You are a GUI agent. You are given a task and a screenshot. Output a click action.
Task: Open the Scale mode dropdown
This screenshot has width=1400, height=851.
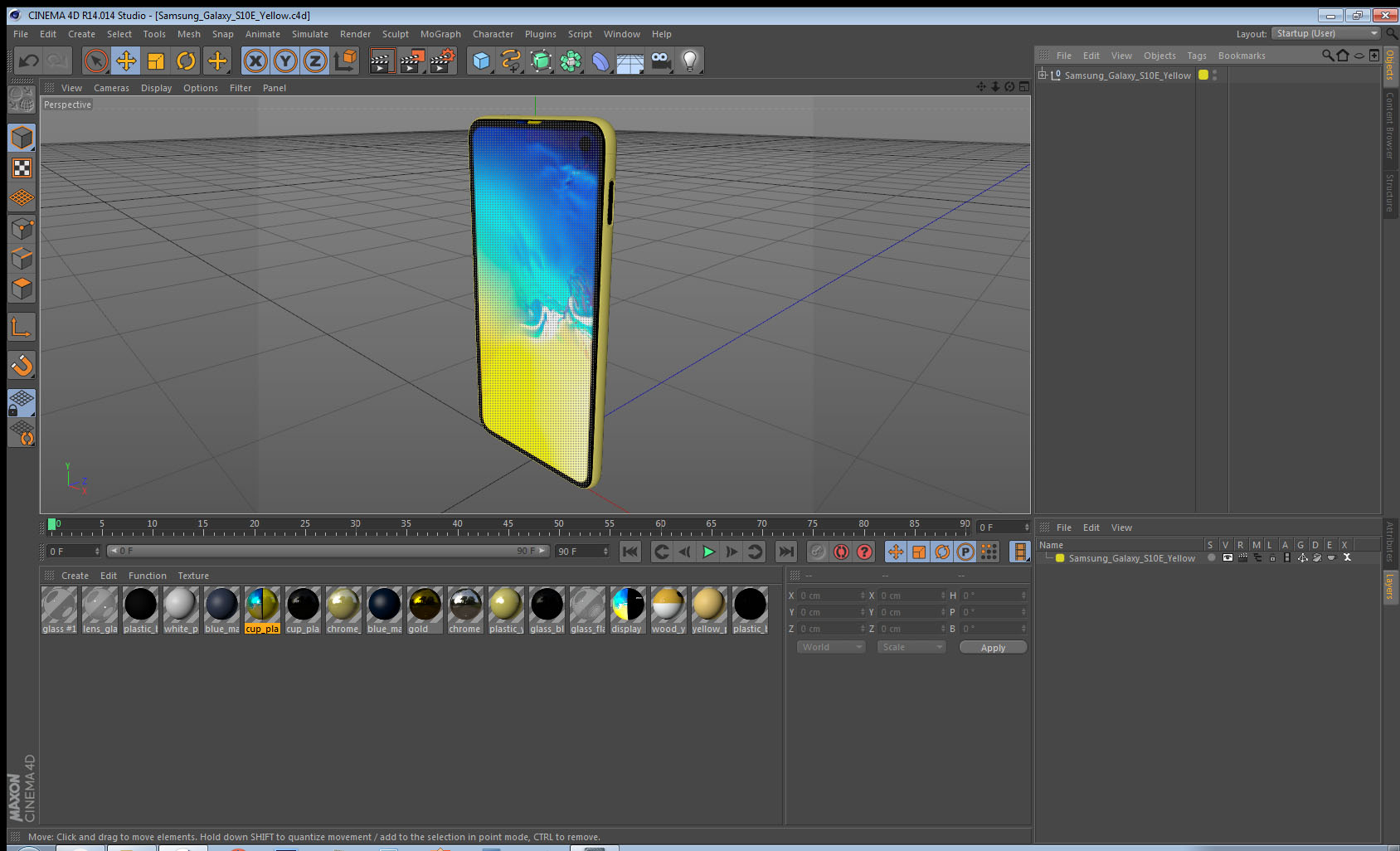click(911, 647)
